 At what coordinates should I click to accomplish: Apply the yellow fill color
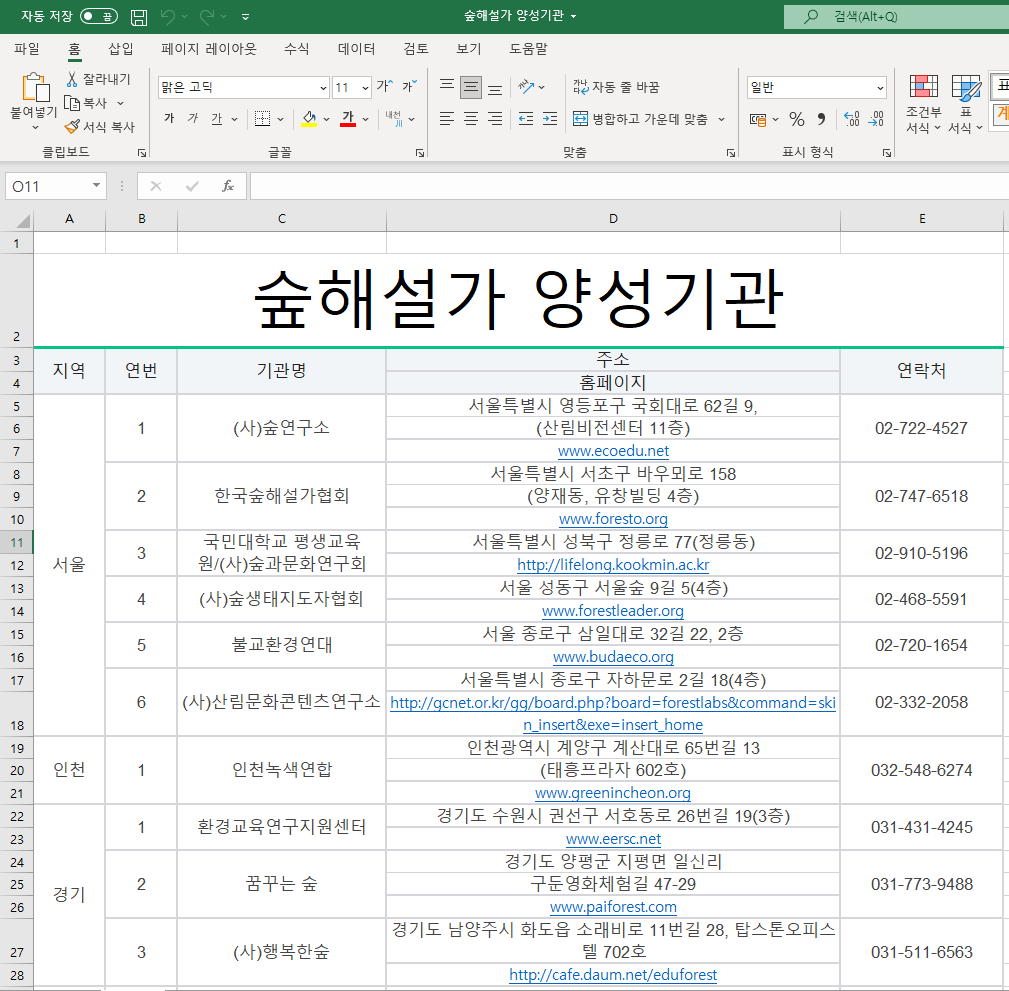(309, 118)
